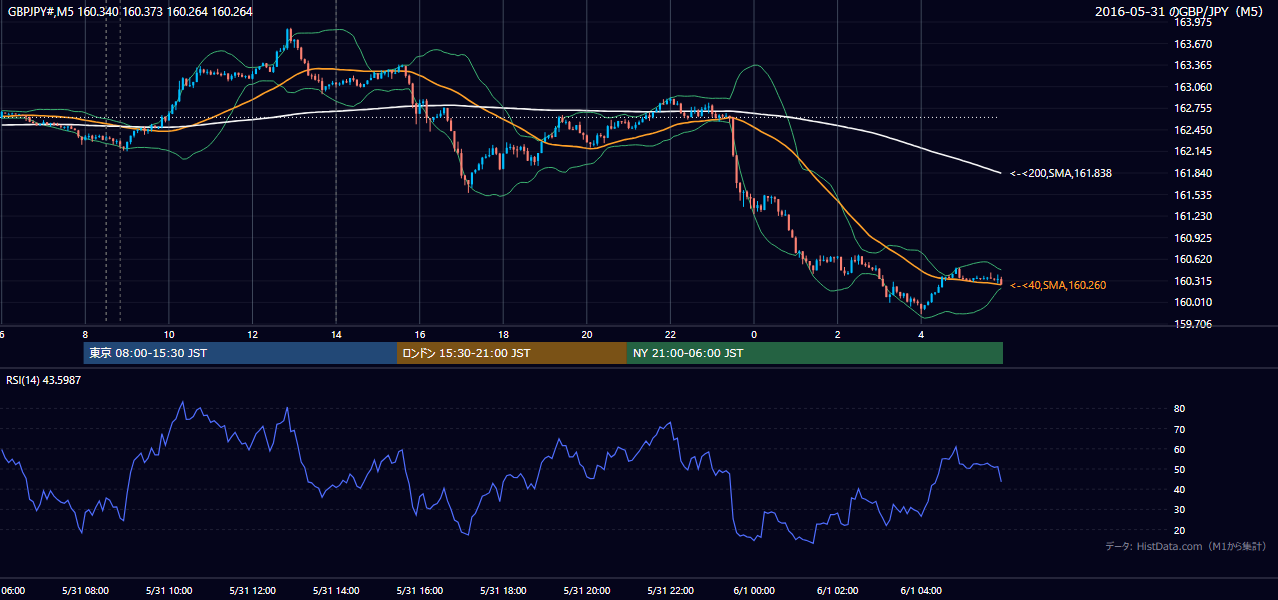Image resolution: width=1278 pixels, height=600 pixels.
Task: Click hour marker 0 under price chart
Action: [x=754, y=335]
